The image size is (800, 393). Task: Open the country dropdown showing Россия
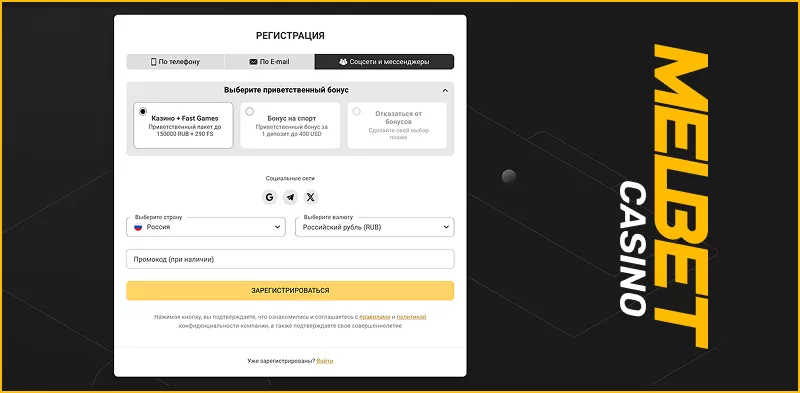206,227
